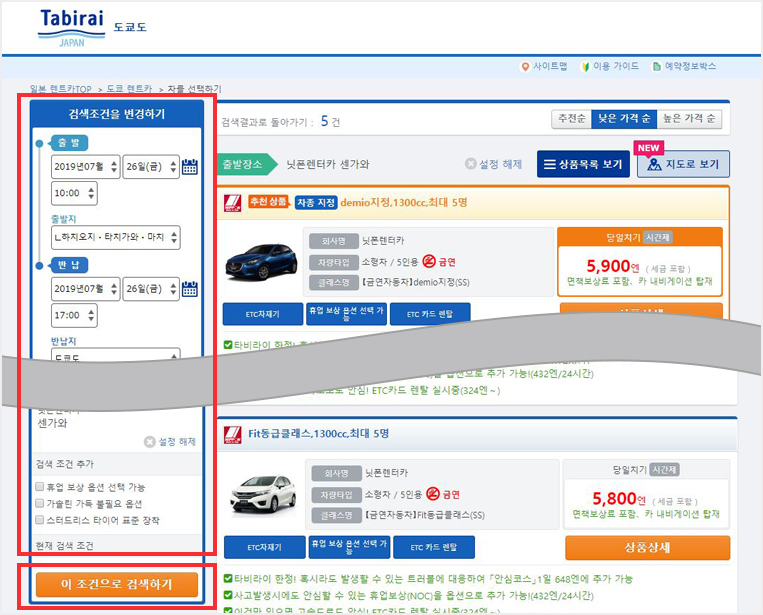763x615 pixels.
Task: Click the sitemap pin icon
Action: [x=526, y=66]
